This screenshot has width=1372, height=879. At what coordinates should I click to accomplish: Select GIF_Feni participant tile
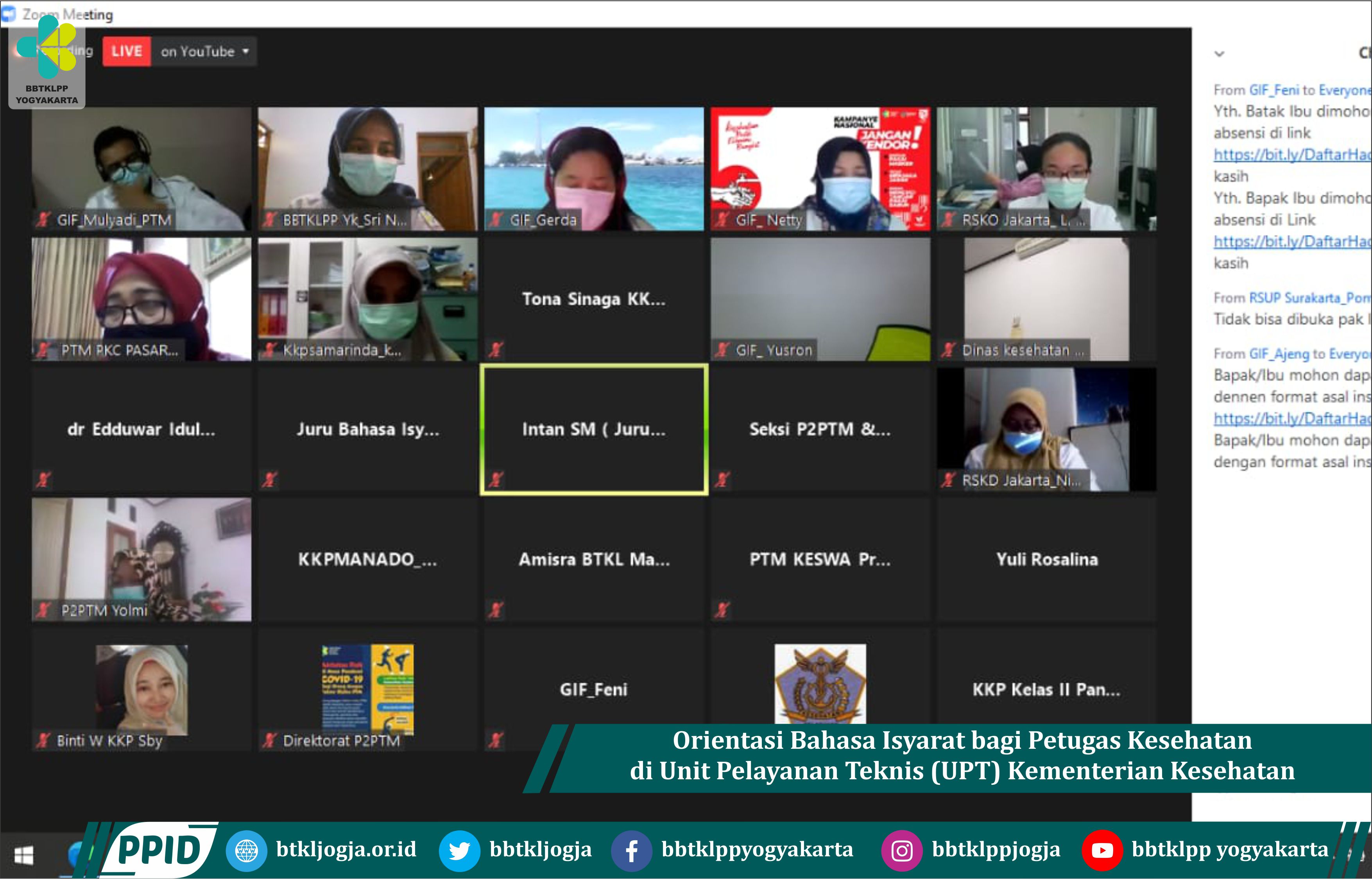pyautogui.click(x=594, y=689)
